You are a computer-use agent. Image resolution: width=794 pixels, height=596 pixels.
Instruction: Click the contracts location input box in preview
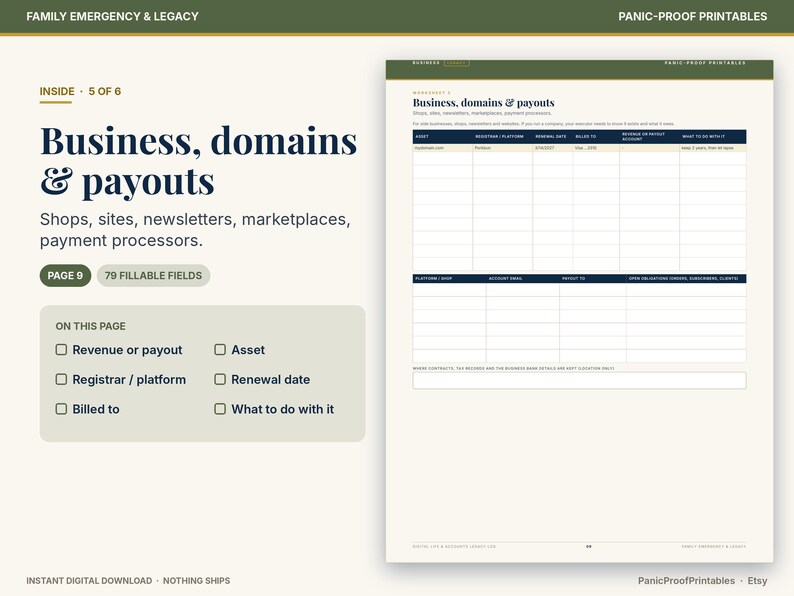pos(579,381)
